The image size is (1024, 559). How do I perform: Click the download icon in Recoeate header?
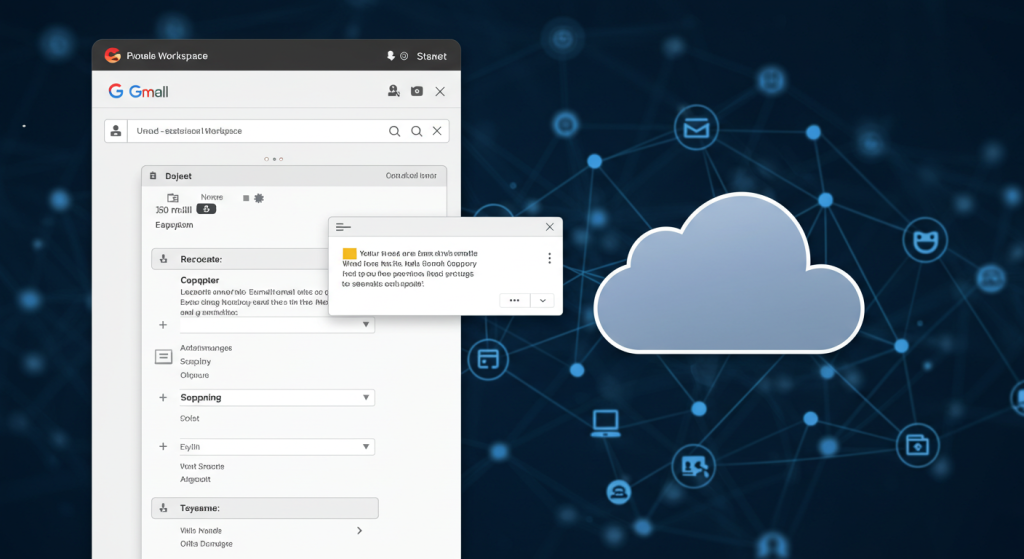pyautogui.click(x=163, y=259)
